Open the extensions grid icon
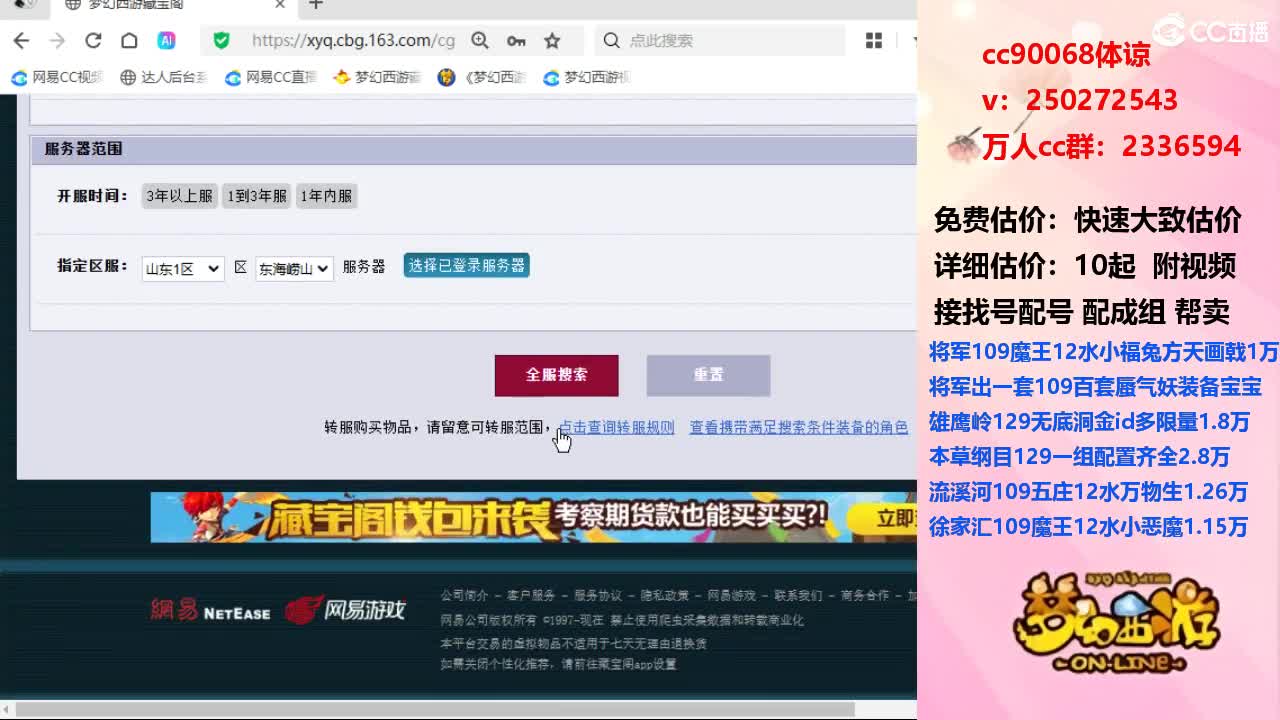Viewport: 1280px width, 720px height. point(874,41)
